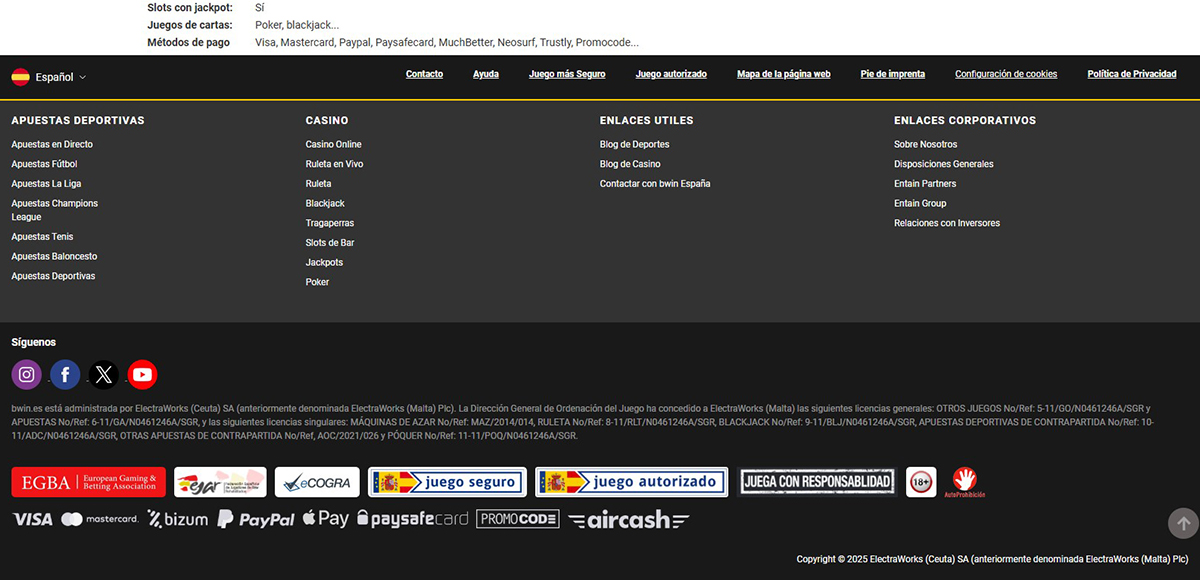The image size is (1200, 580).
Task: Click the PROMOCODE logo
Action: click(518, 519)
